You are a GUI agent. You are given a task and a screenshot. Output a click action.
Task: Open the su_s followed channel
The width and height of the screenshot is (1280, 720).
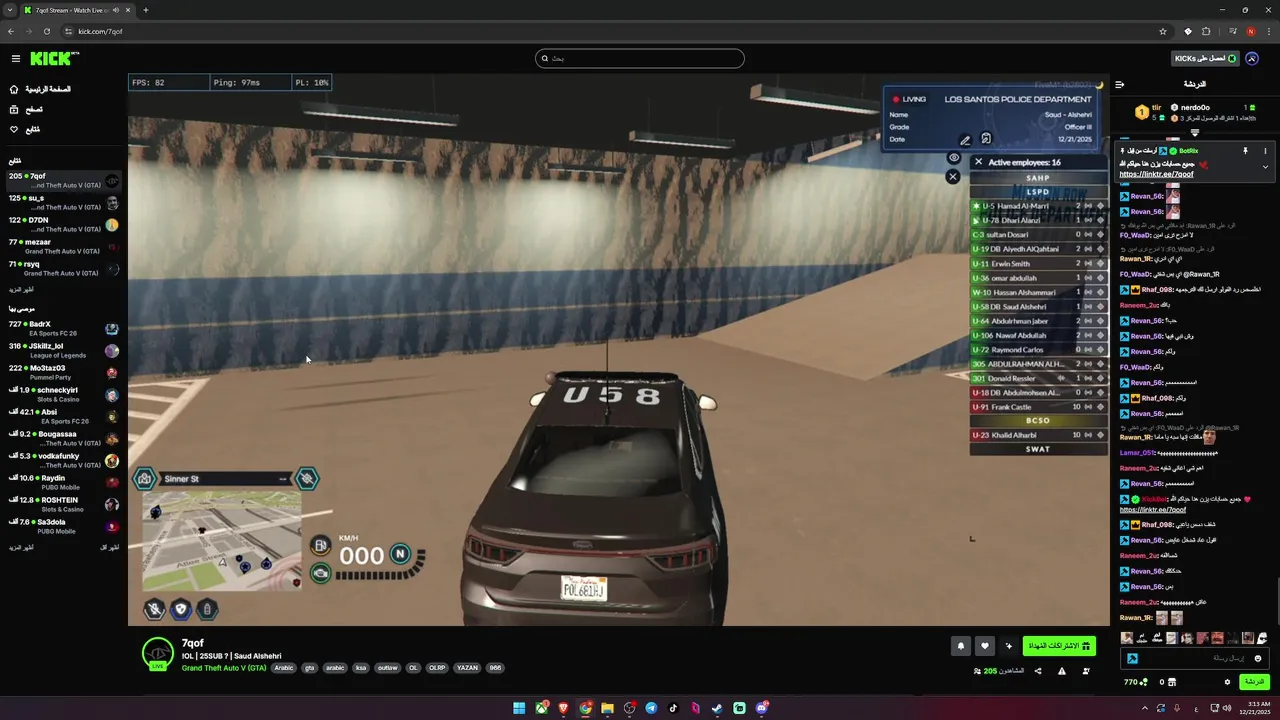click(x=62, y=203)
